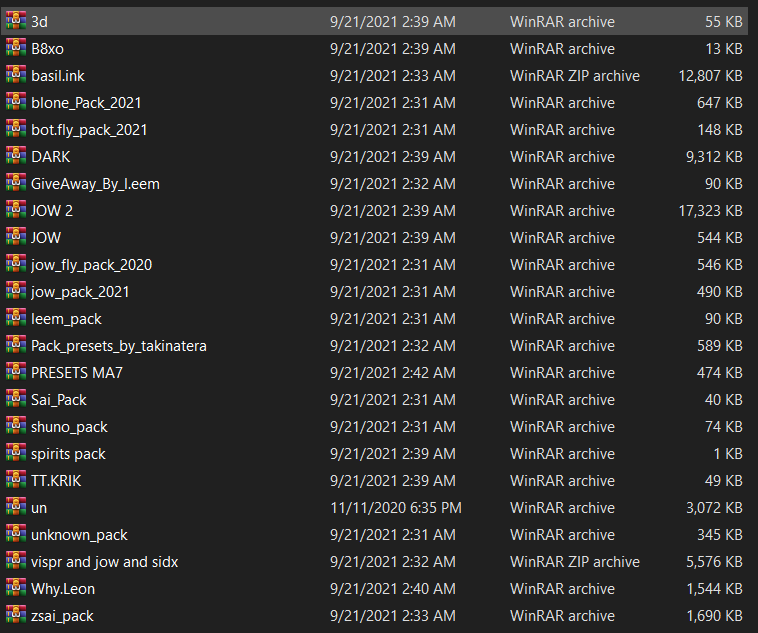Screen dimensions: 758x633
Task: Click the 345 KB size value
Action: (x=720, y=535)
